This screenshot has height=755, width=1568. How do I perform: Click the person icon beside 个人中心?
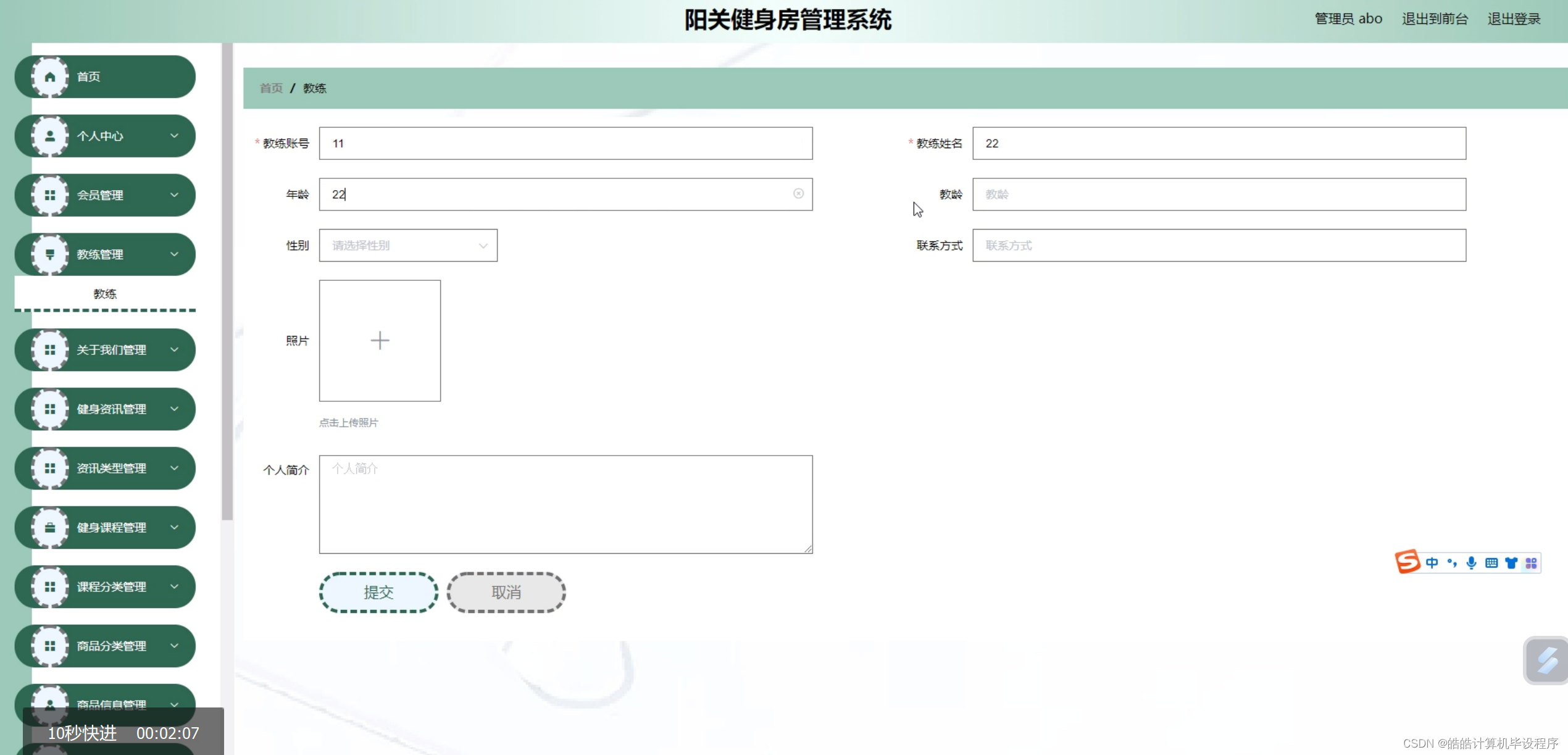pos(50,136)
